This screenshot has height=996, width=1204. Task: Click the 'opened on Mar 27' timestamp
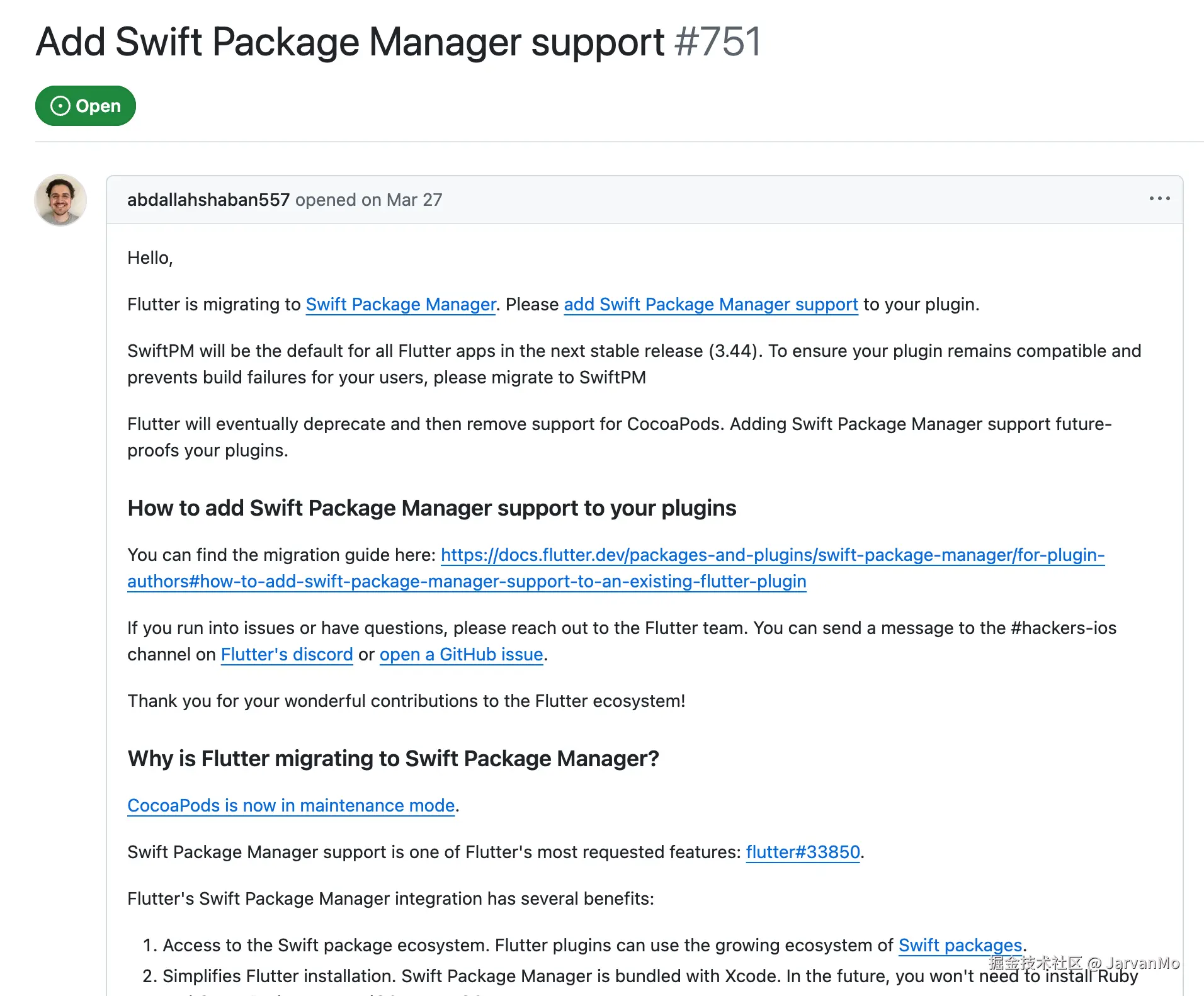369,200
